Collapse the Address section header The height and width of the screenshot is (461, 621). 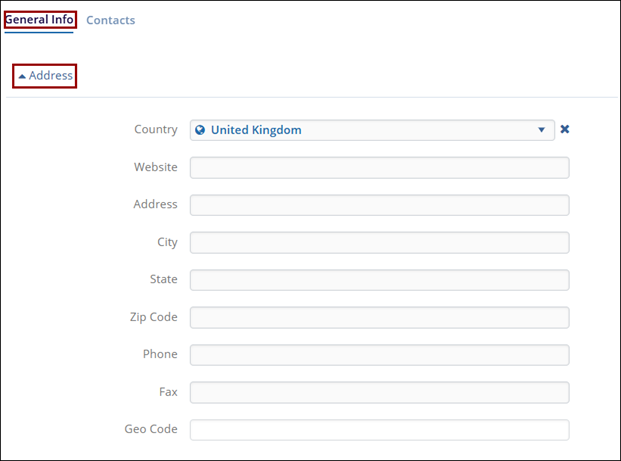[x=50, y=76]
